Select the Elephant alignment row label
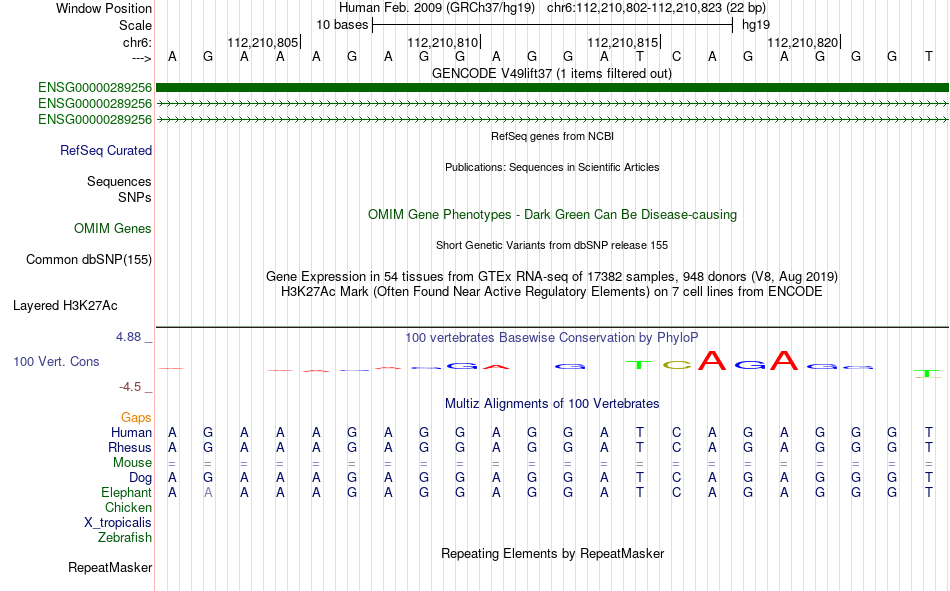This screenshot has height=591, width=950. (126, 492)
